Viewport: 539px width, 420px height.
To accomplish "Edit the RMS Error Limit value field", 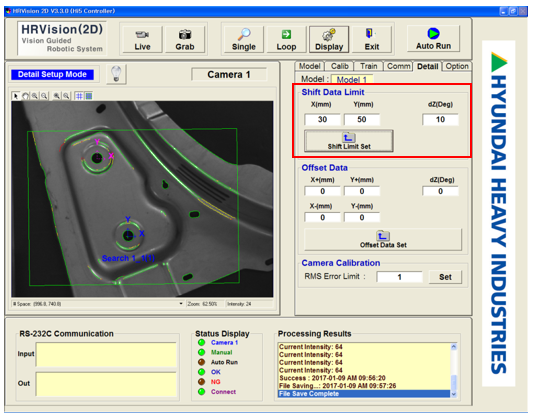I will (x=399, y=277).
